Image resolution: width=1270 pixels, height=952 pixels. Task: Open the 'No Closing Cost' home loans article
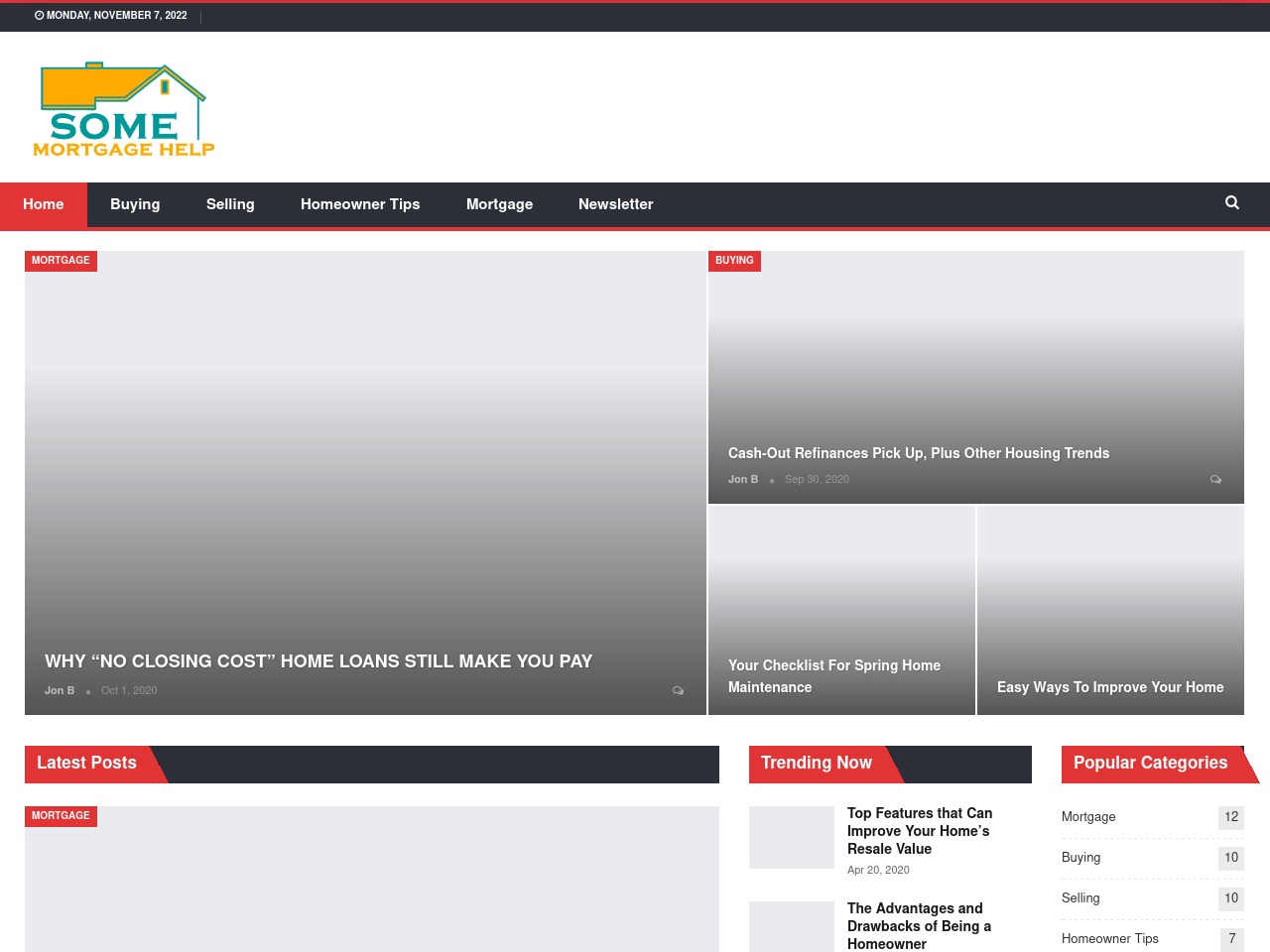tap(318, 661)
